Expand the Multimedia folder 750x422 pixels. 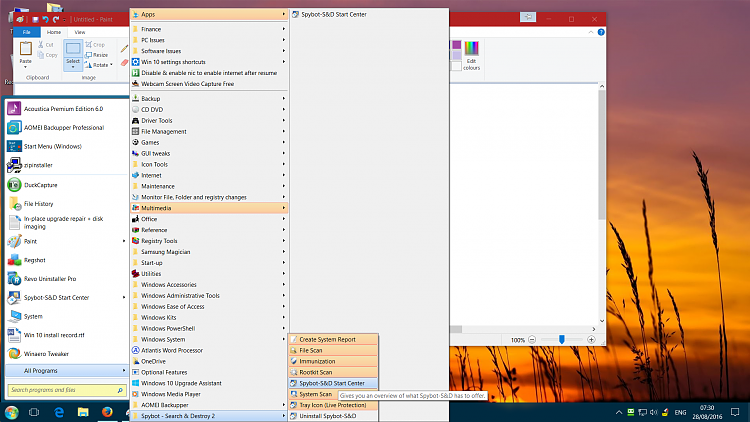209,208
